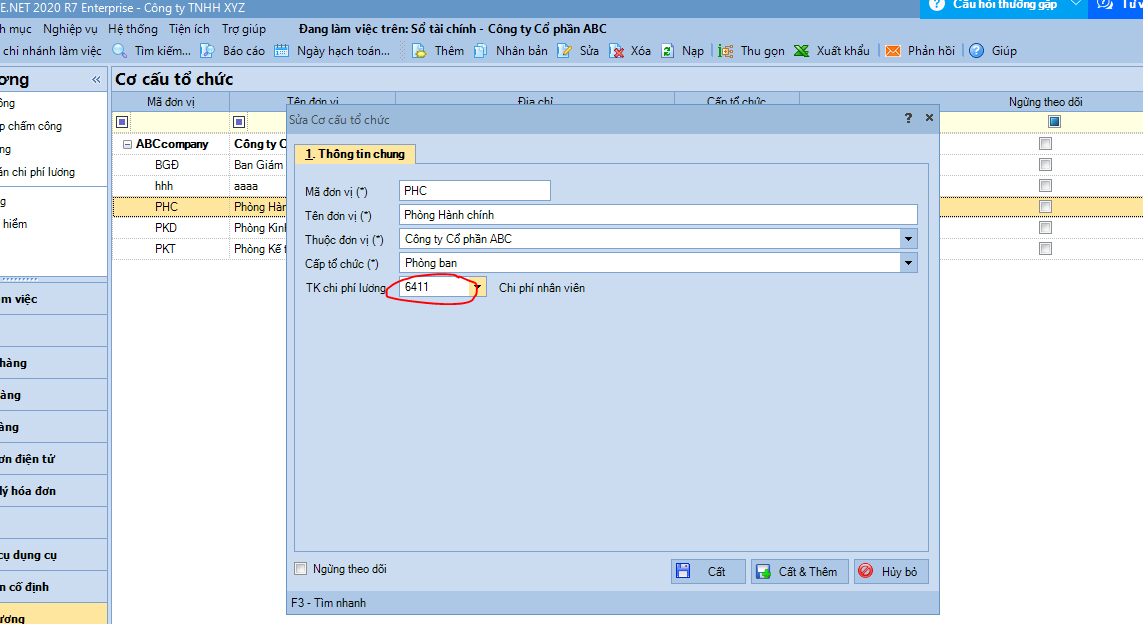Open the Cấp tổ chức dropdown
The height and width of the screenshot is (624, 1143).
pos(908,263)
